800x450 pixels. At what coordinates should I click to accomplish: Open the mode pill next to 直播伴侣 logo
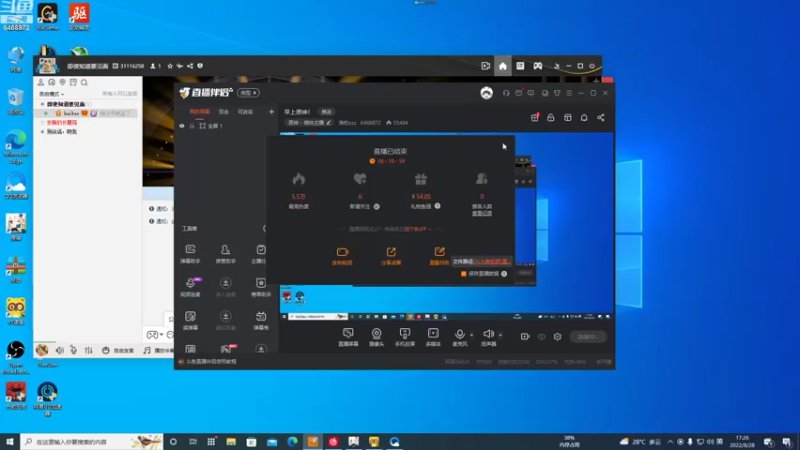coord(248,93)
